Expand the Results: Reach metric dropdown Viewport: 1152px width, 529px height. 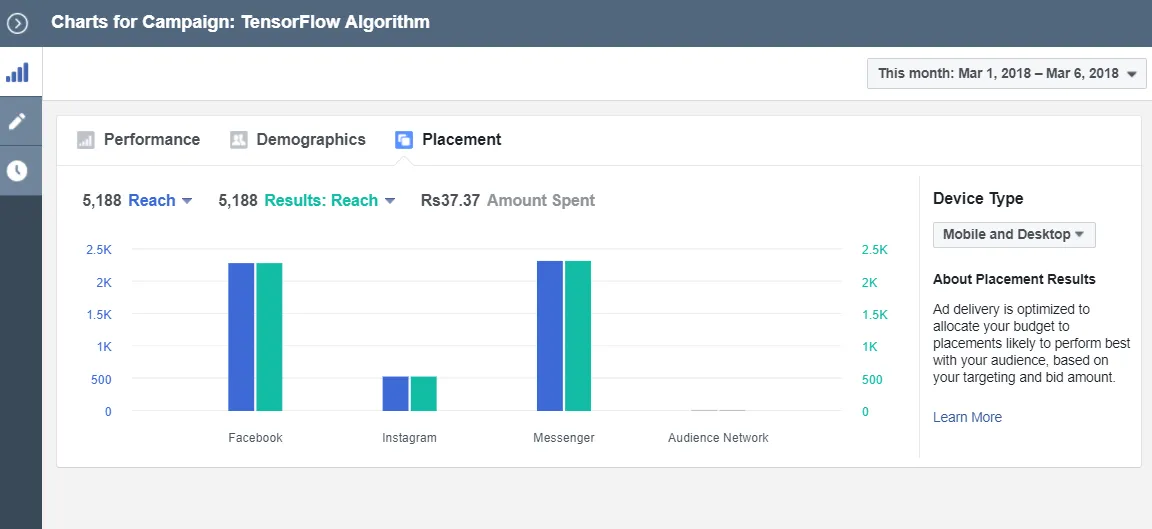pyautogui.click(x=329, y=201)
